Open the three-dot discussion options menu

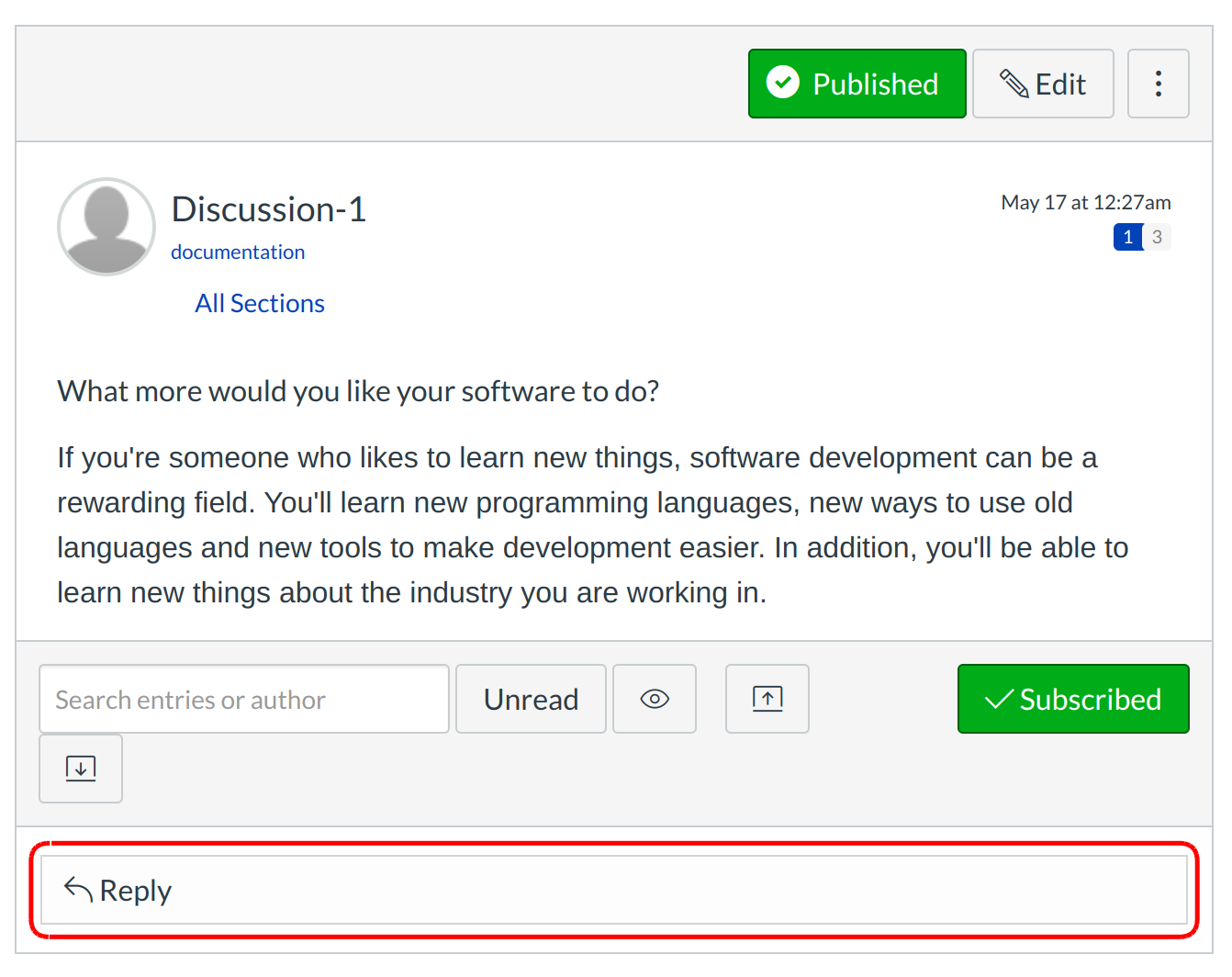pos(1158,84)
